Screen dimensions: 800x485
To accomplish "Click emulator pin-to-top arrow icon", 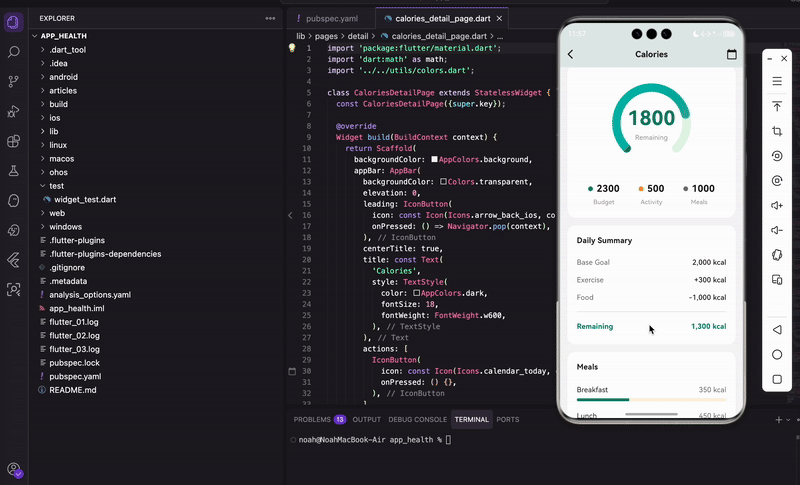I will [777, 106].
